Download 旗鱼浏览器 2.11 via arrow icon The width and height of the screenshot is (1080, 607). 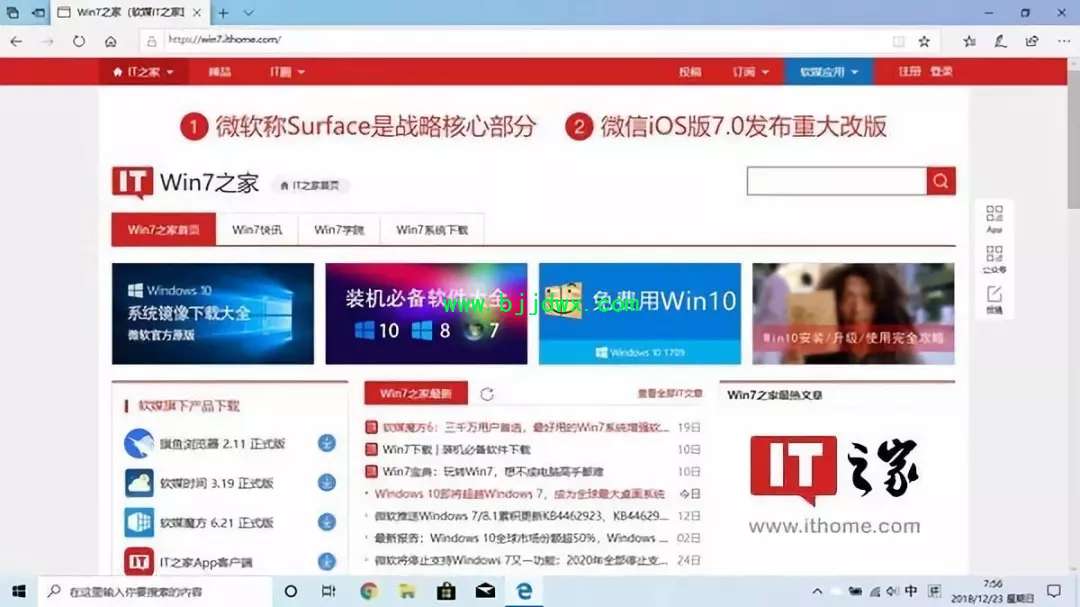click(326, 443)
